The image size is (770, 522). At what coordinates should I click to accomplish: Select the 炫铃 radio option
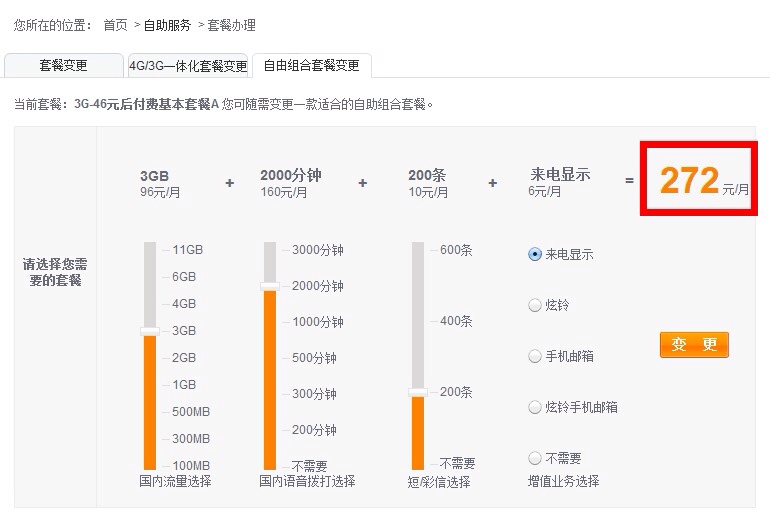click(535, 305)
